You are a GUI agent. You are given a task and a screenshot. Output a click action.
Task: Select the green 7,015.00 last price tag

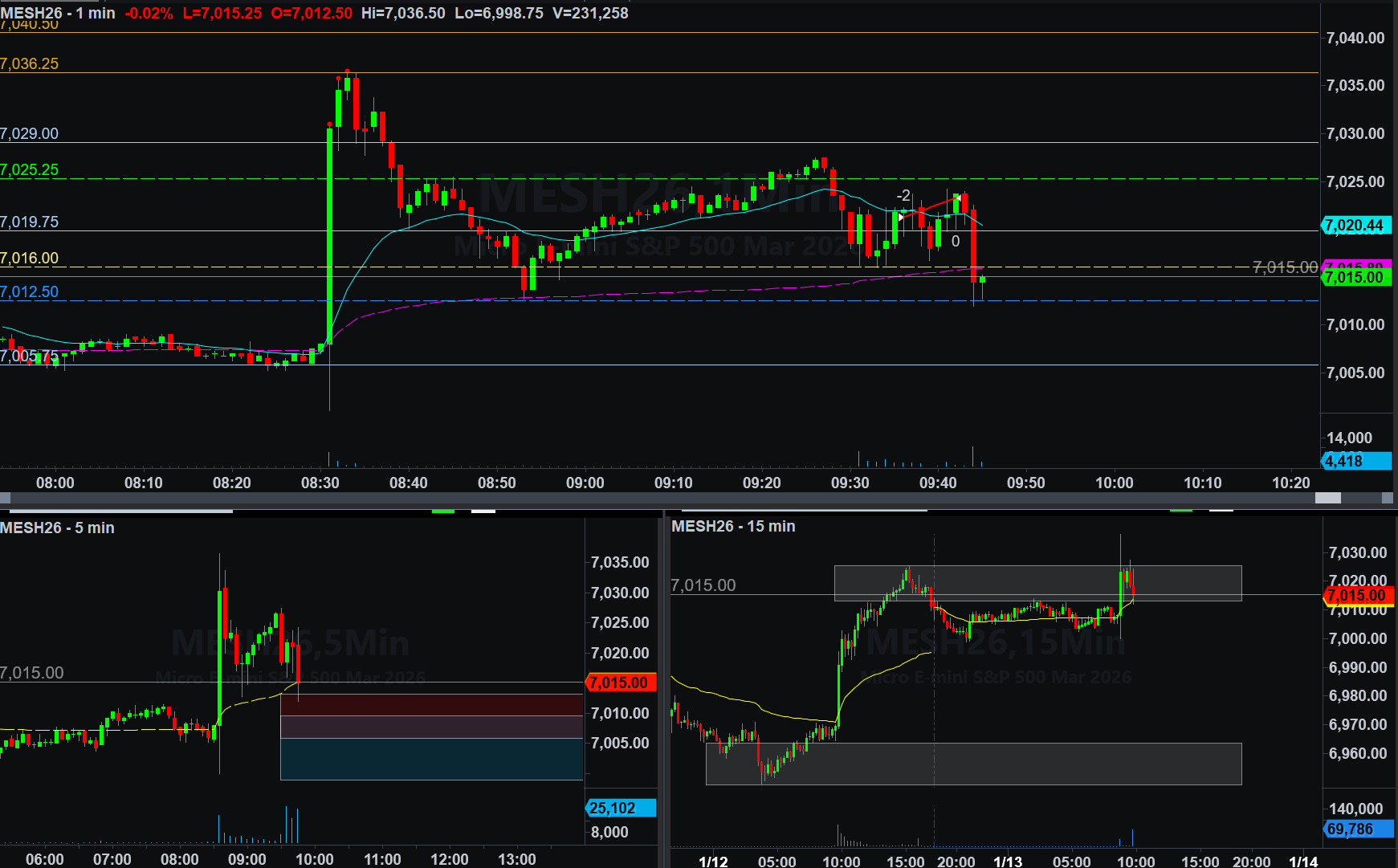point(1355,278)
